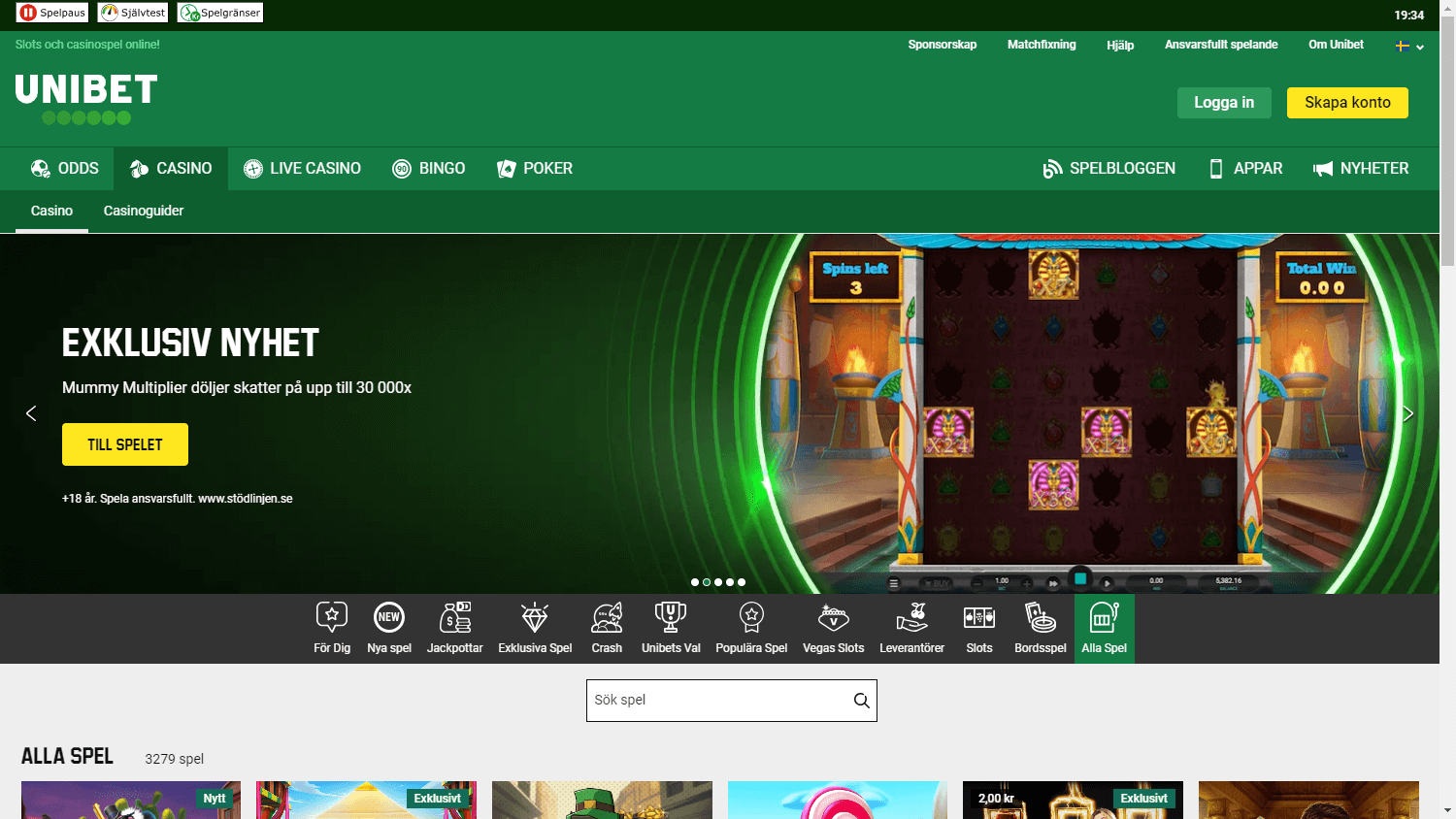Viewport: 1456px width, 819px height.
Task: Click the www.stödlinjen.se text
Action: click(246, 499)
